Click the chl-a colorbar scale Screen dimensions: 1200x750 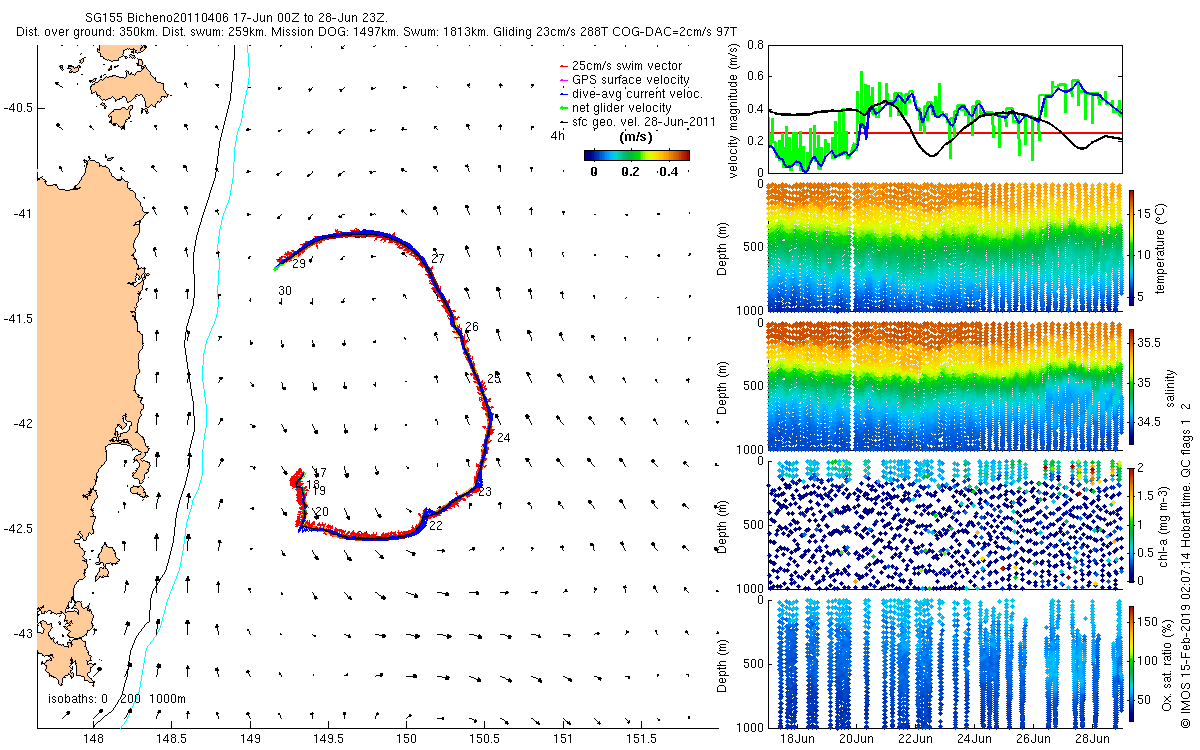click(x=1132, y=524)
